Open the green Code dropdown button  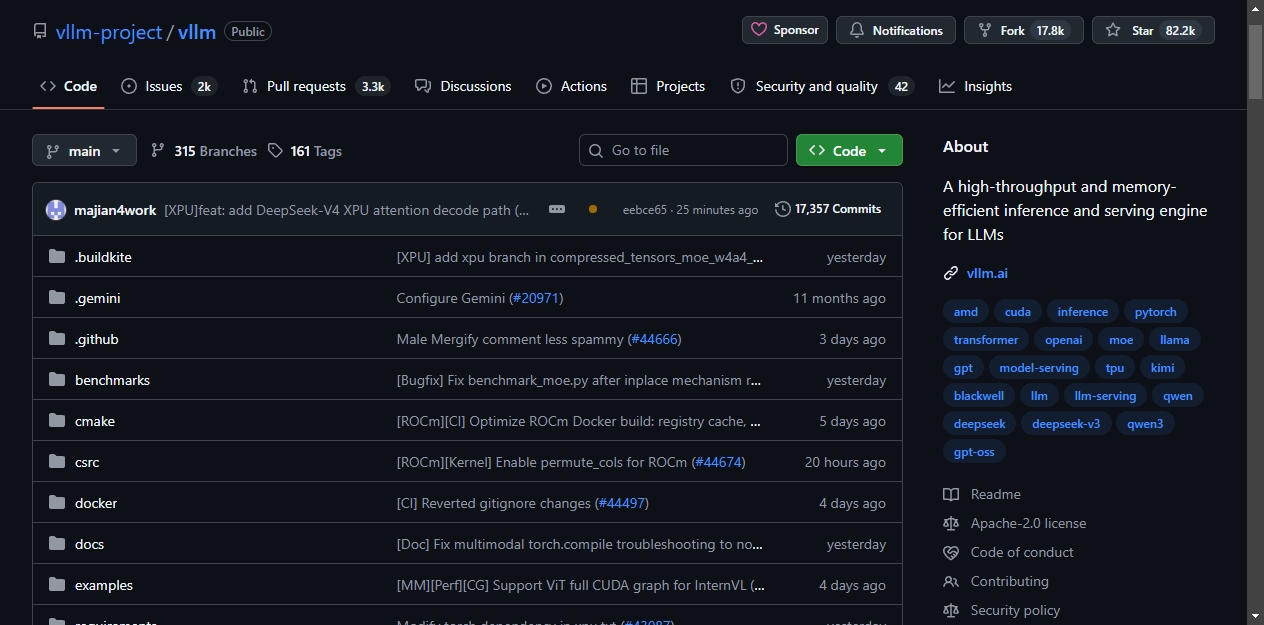click(849, 150)
